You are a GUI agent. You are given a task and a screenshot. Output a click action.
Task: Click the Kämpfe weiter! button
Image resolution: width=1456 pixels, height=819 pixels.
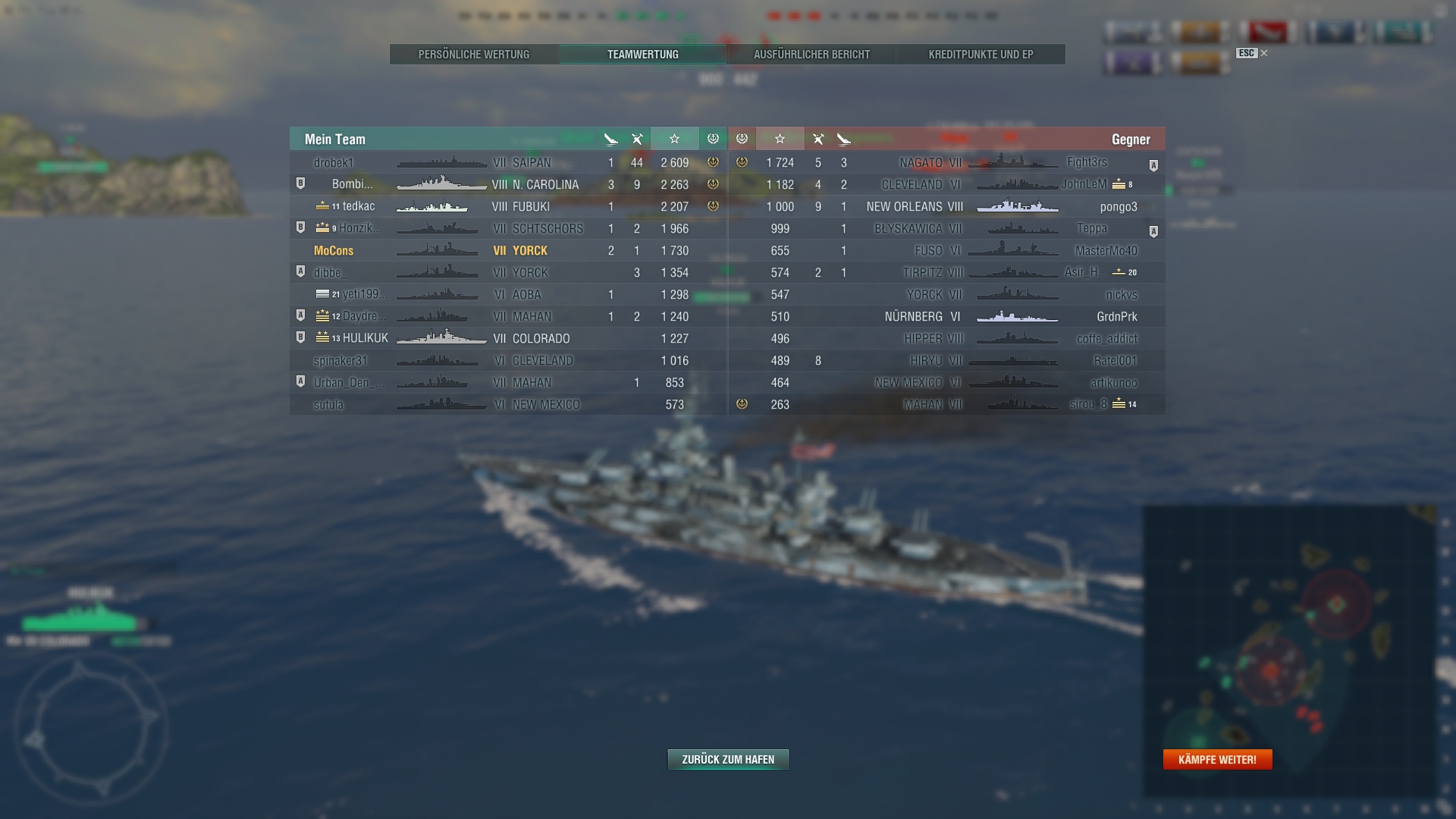tap(1217, 759)
